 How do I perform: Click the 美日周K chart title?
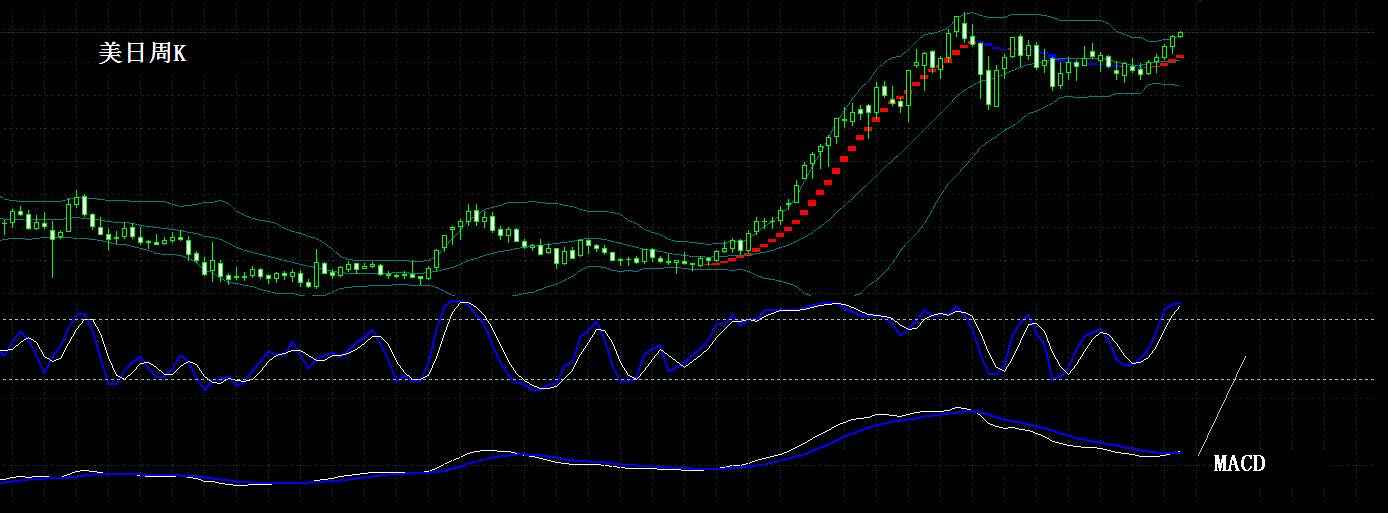pyautogui.click(x=142, y=54)
